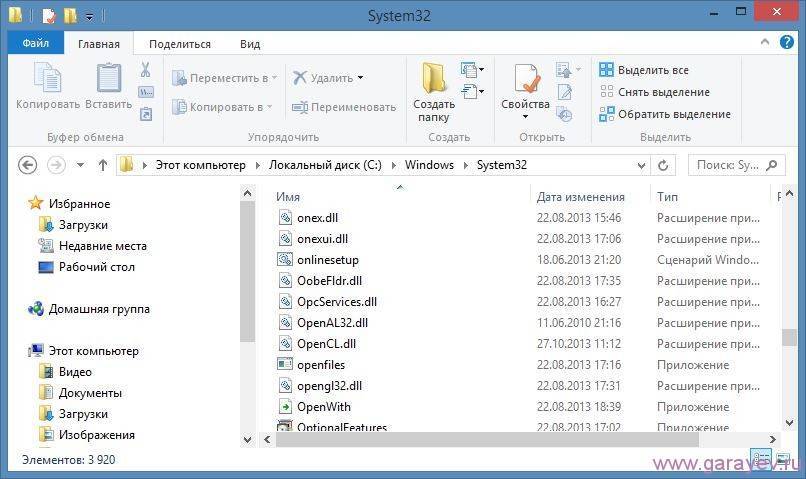Click the Переименовать (Rename) button
806x479 pixels.
coord(344,107)
